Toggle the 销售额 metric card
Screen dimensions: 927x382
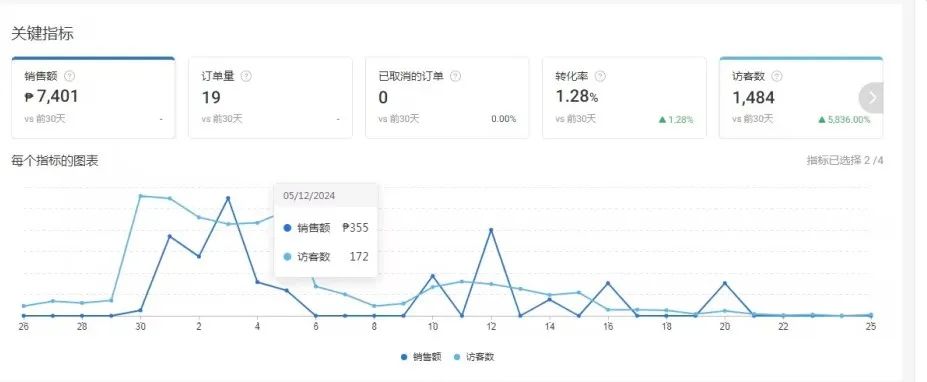point(93,98)
